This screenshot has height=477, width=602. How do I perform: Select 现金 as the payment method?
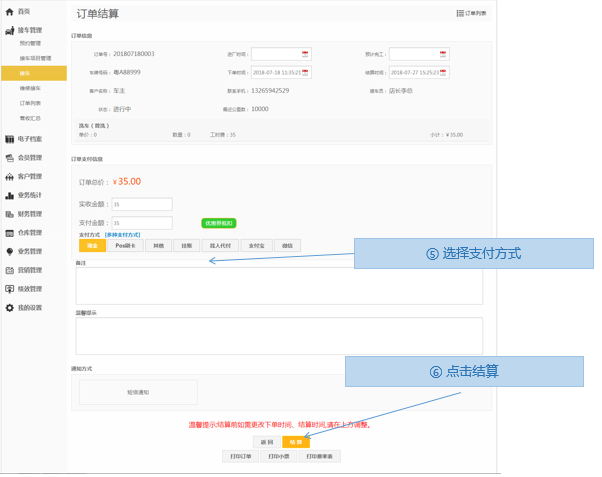pyautogui.click(x=92, y=245)
